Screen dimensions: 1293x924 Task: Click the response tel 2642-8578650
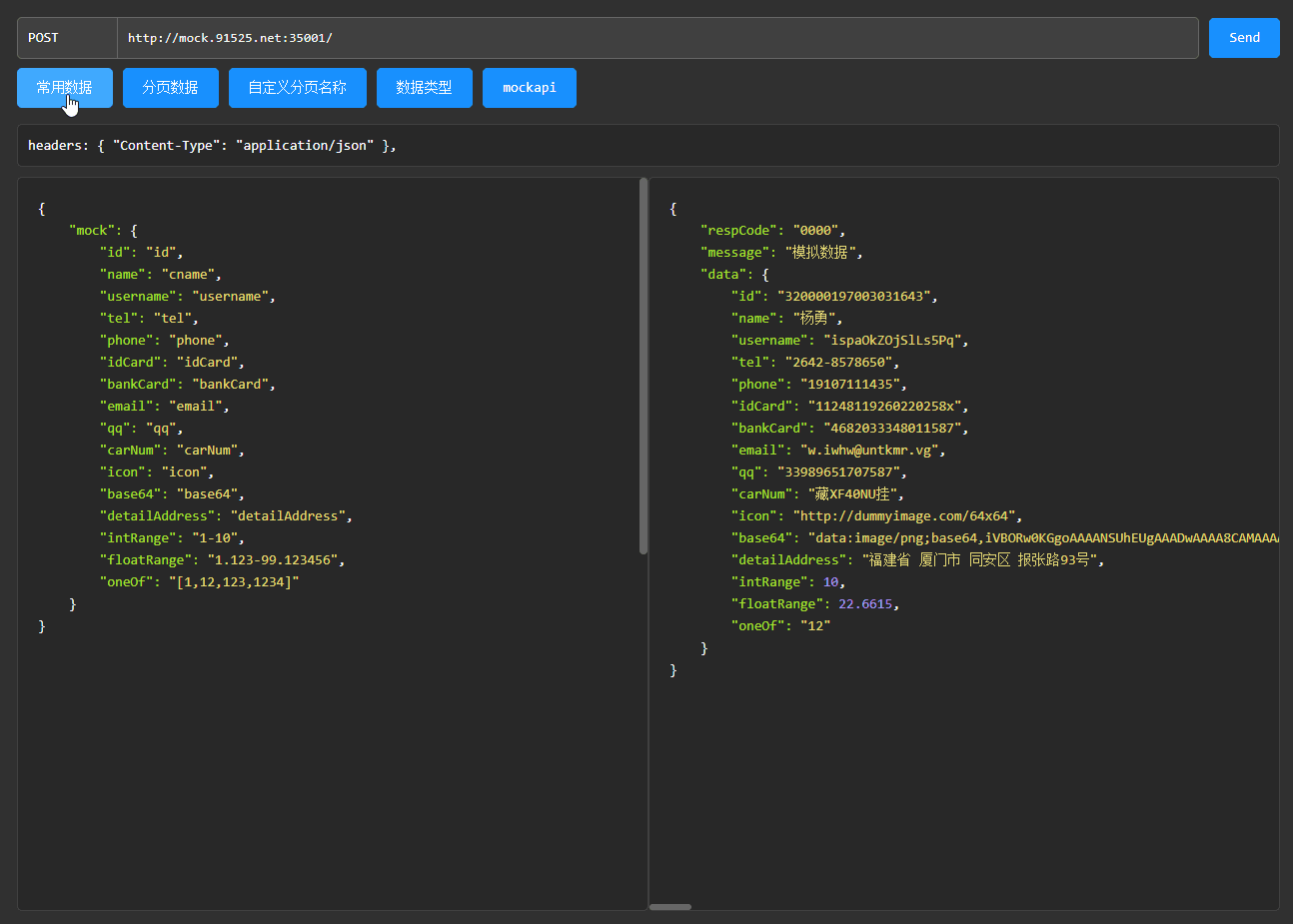tap(838, 363)
